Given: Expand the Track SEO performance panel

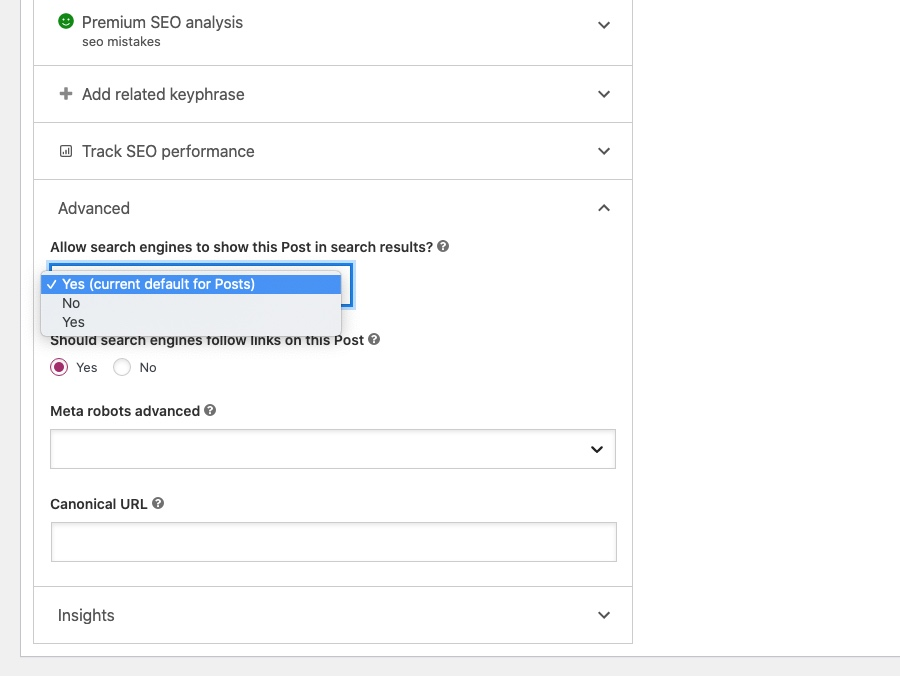Looking at the screenshot, I should (x=603, y=151).
